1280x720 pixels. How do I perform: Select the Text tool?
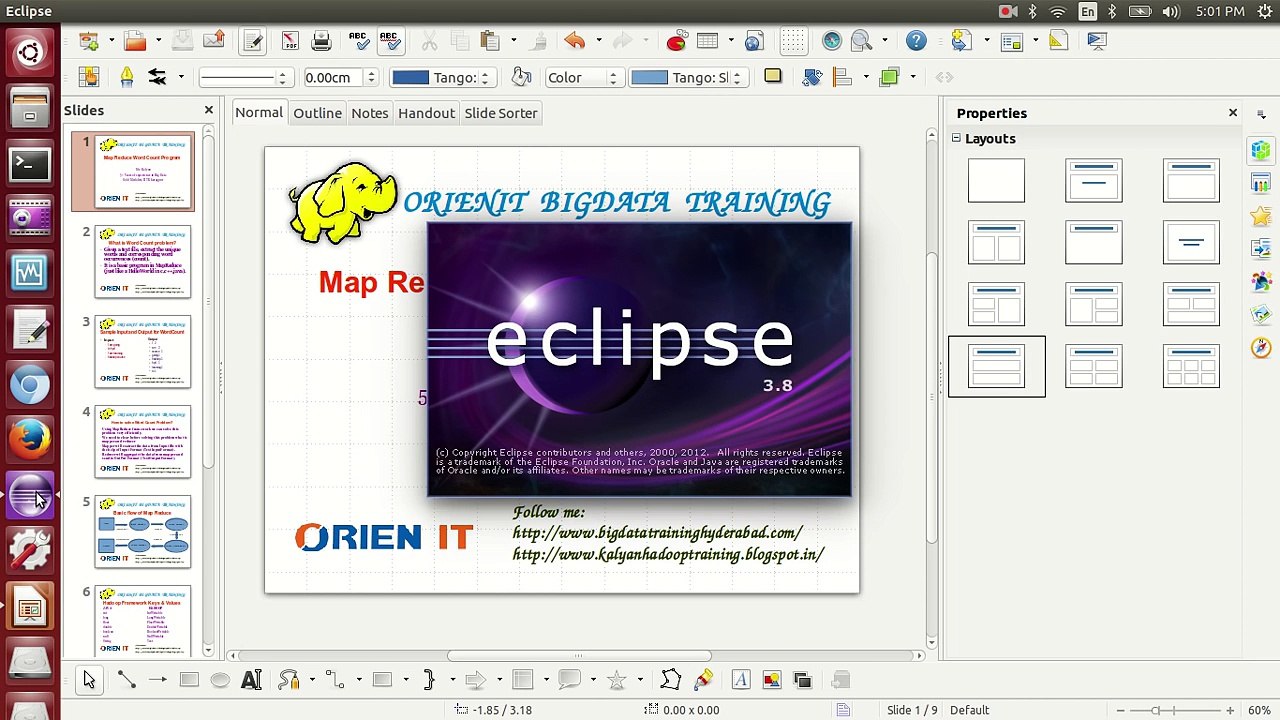251,680
